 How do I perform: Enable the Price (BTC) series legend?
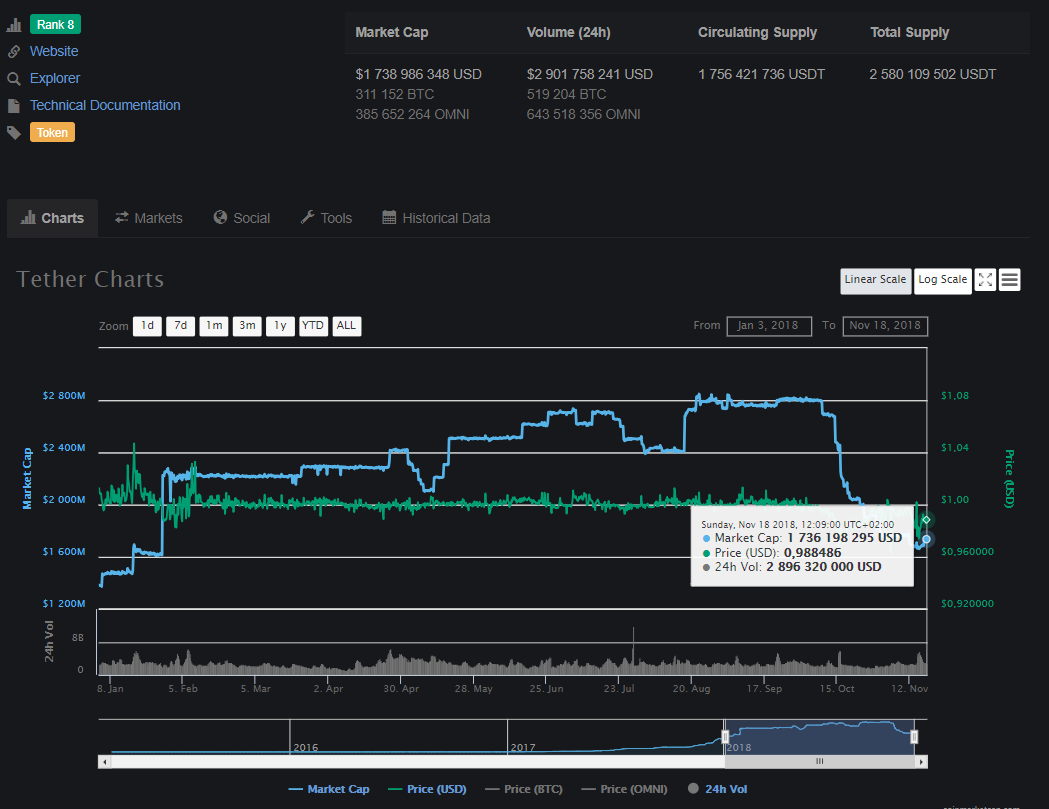click(521, 789)
